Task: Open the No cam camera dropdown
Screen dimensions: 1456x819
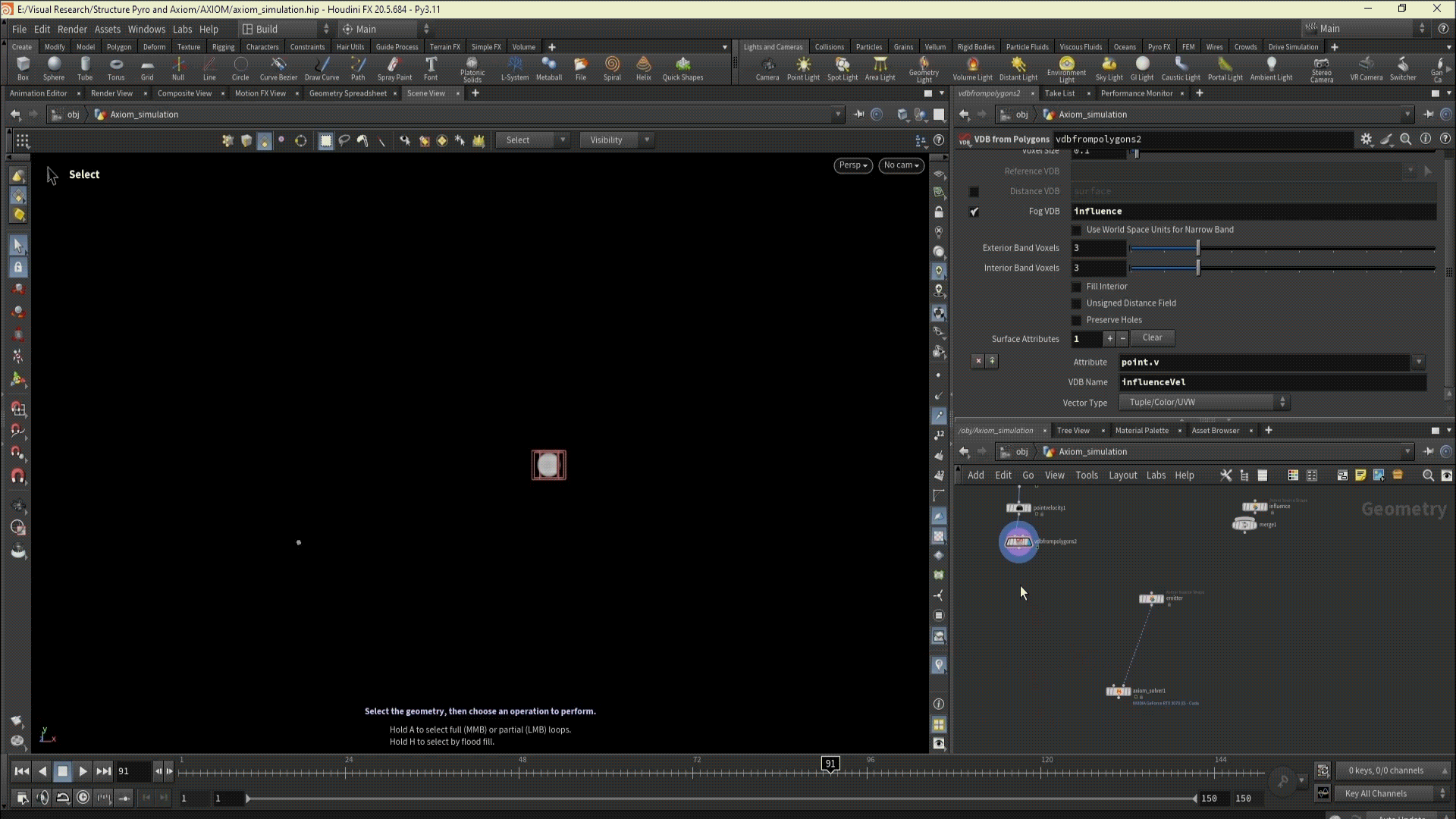Action: 901,165
